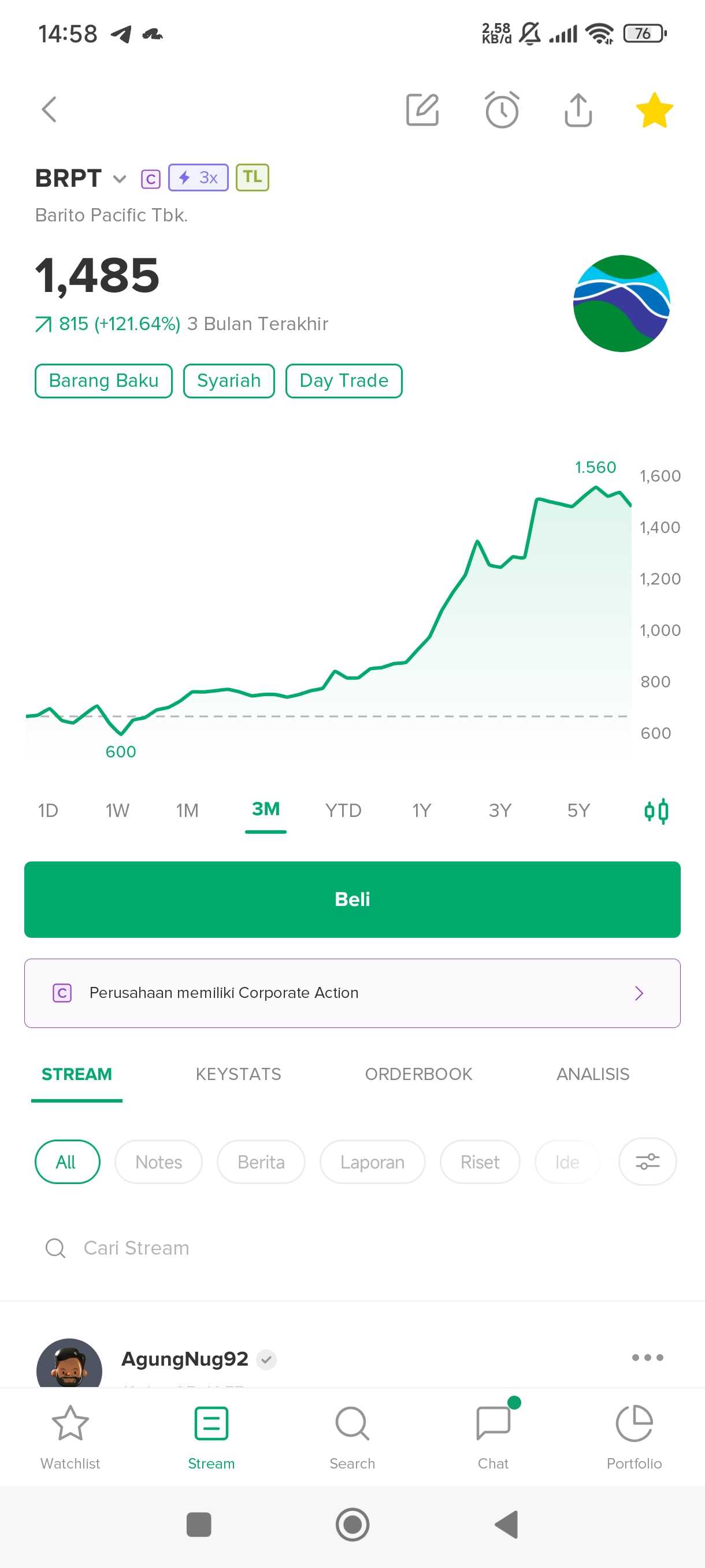Select the Notes filter chip
The width and height of the screenshot is (705, 1568).
pyautogui.click(x=158, y=1162)
